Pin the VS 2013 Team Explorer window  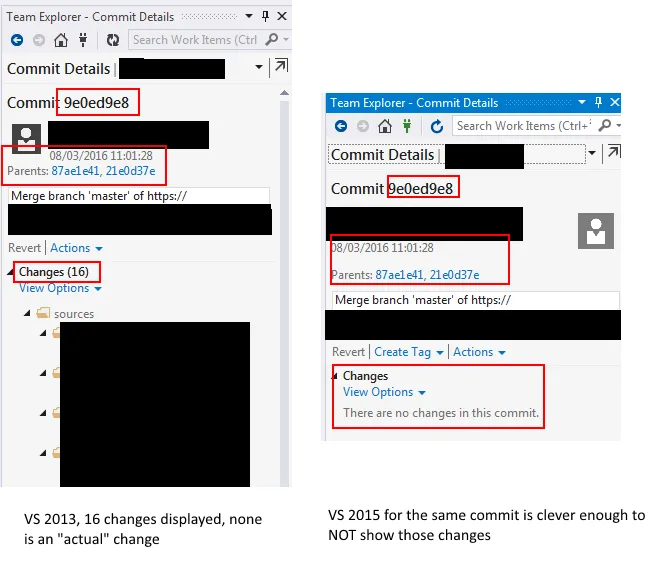pos(265,16)
